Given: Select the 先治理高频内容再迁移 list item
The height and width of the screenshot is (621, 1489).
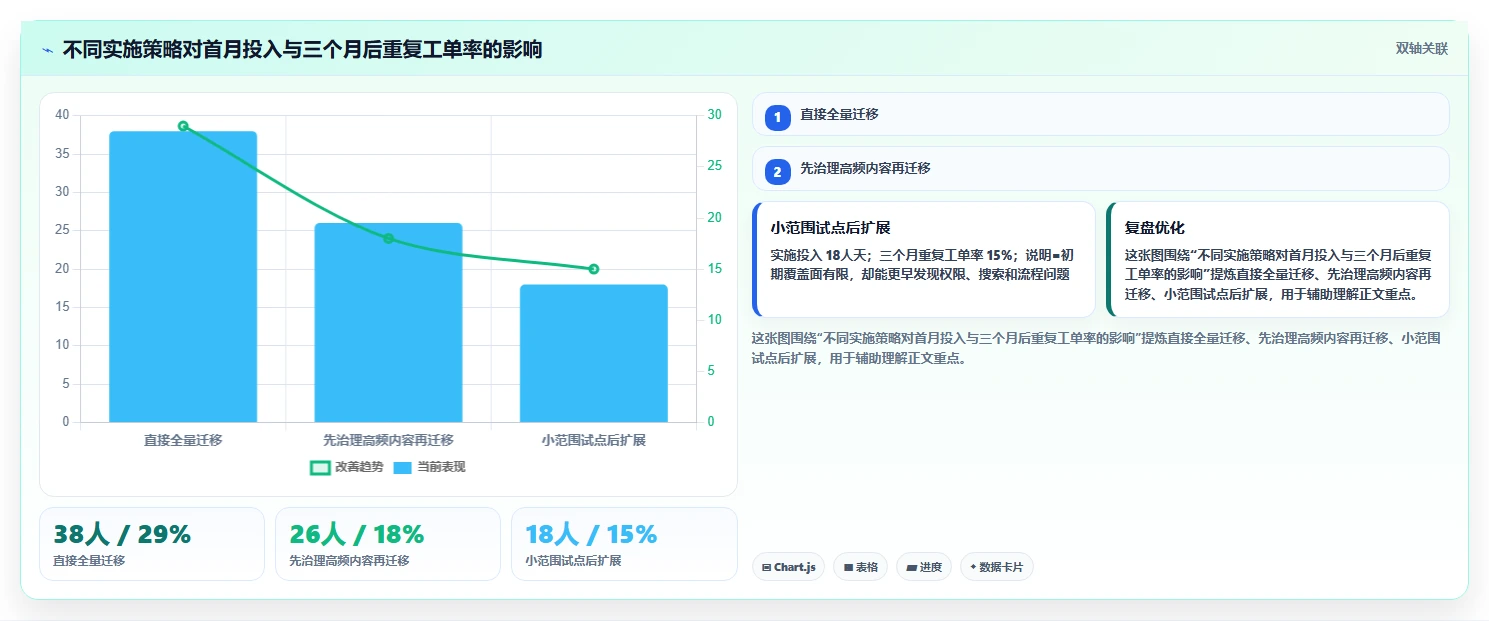Looking at the screenshot, I should click(1100, 168).
